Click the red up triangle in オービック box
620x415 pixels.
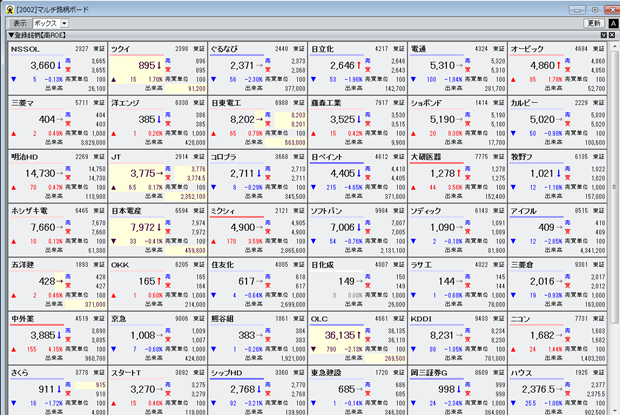(x=513, y=79)
